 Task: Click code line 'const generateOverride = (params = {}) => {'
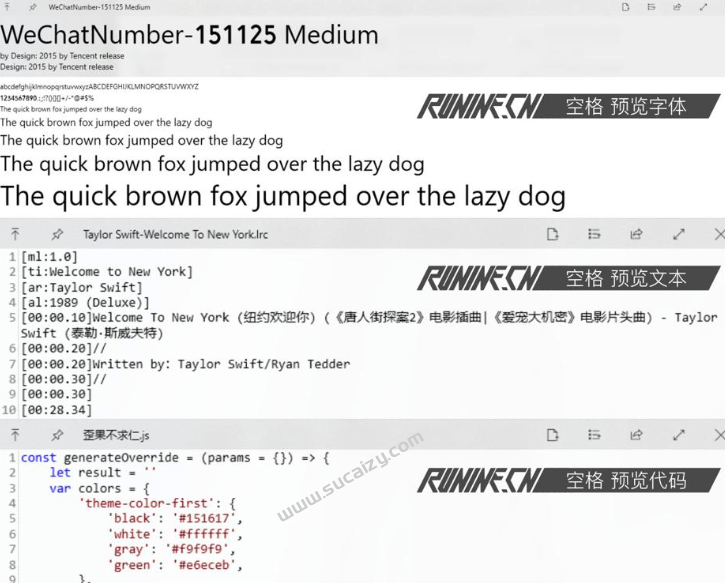tap(175, 458)
